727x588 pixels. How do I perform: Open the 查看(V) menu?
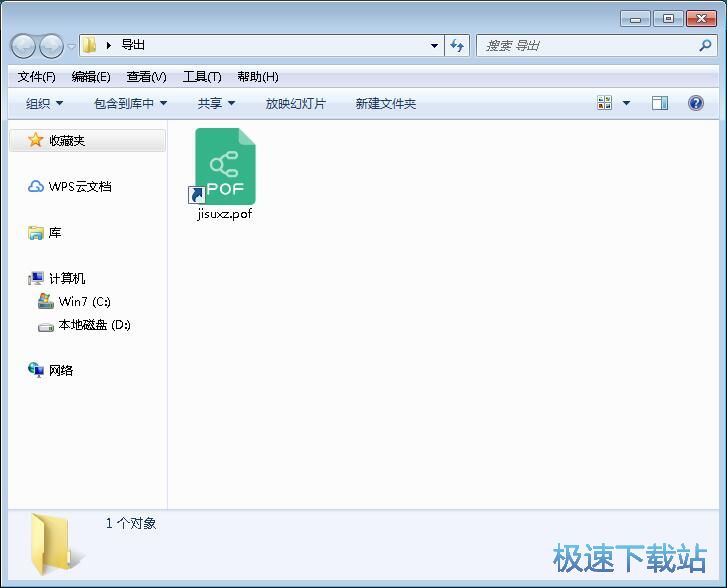[x=147, y=77]
